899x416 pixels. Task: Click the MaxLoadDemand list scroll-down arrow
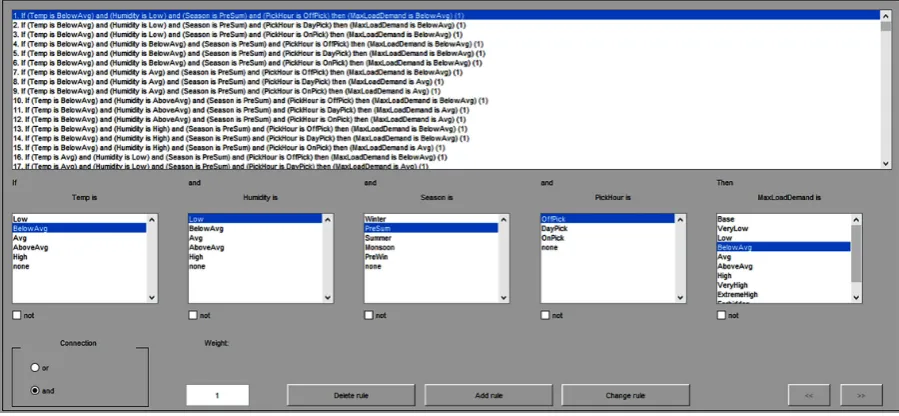857,298
